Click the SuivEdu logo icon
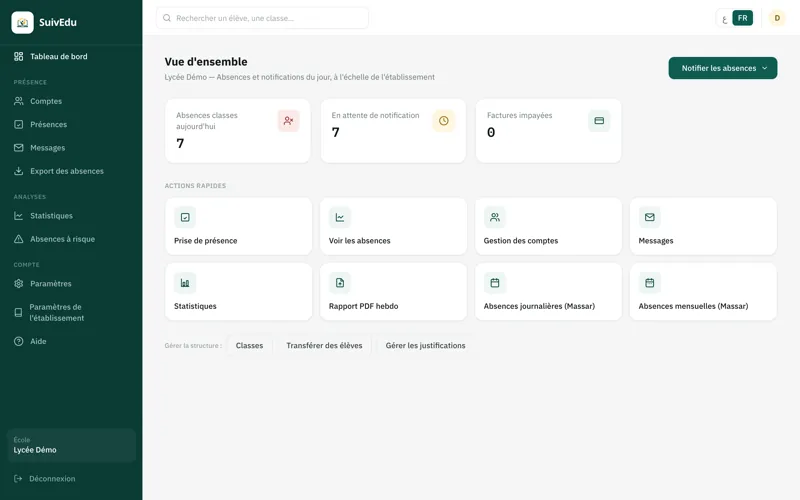This screenshot has width=800, height=500. coord(22,22)
